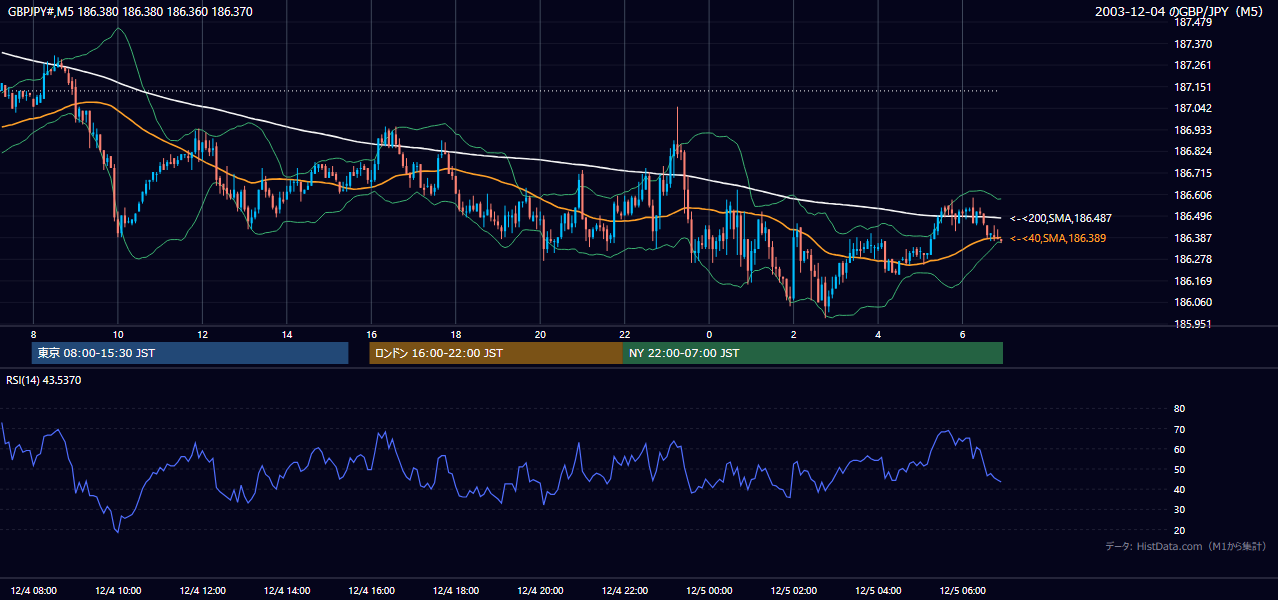Click price axis value 187.261

(1192, 65)
